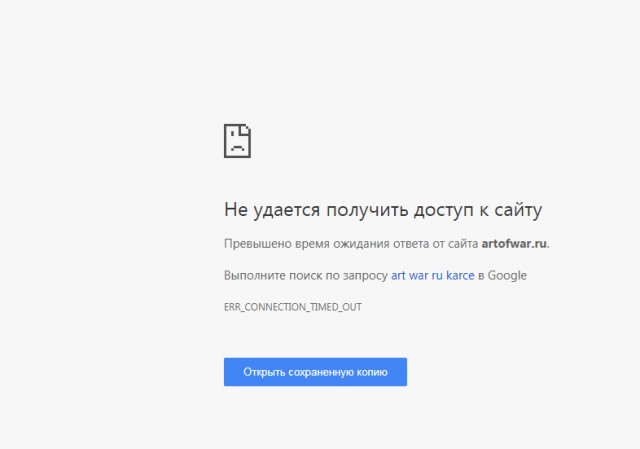The height and width of the screenshot is (449, 640).
Task: Click heading 'Не удается получить доступ к сайту'
Action: pyautogui.click(x=383, y=210)
